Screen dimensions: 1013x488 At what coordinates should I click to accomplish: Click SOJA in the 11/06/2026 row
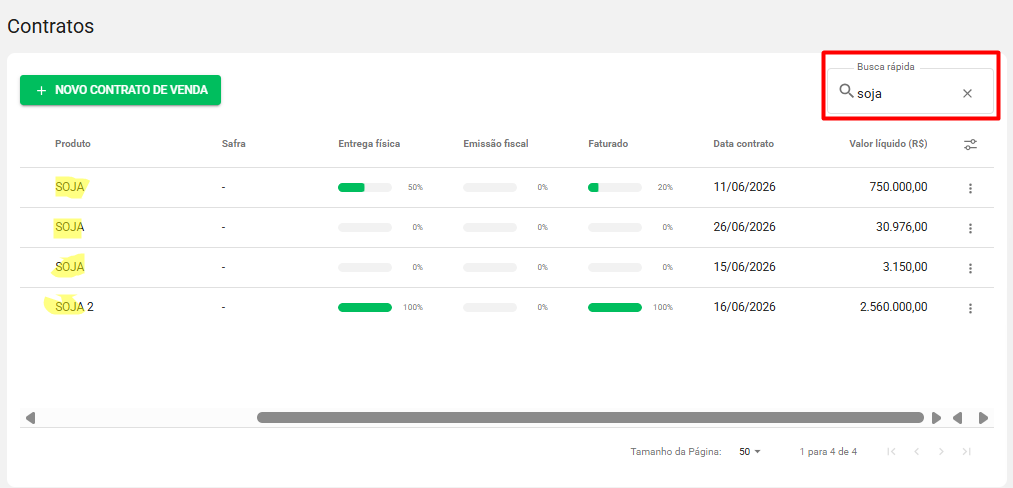pyautogui.click(x=70, y=187)
